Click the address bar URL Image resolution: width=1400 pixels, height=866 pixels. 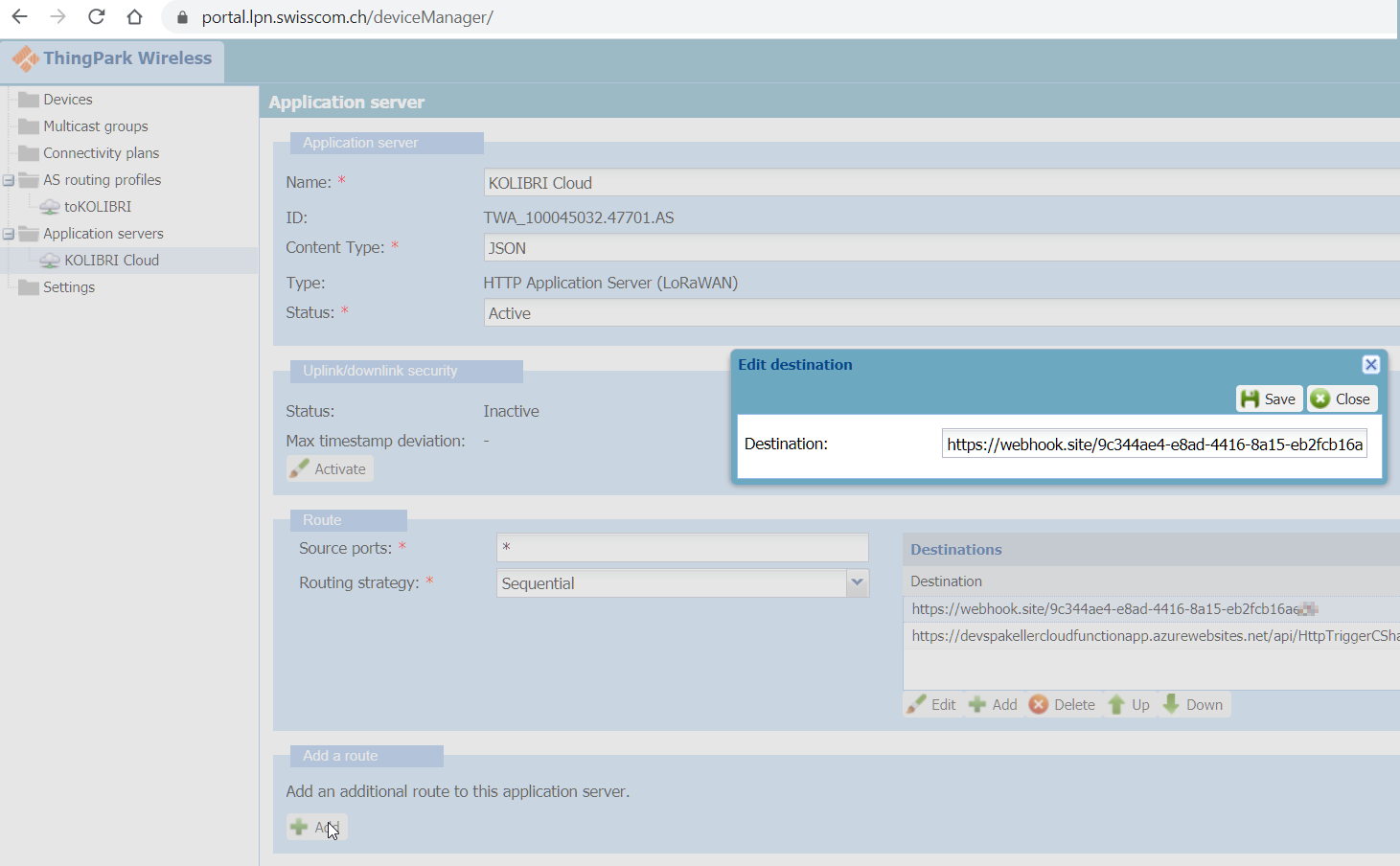click(347, 17)
